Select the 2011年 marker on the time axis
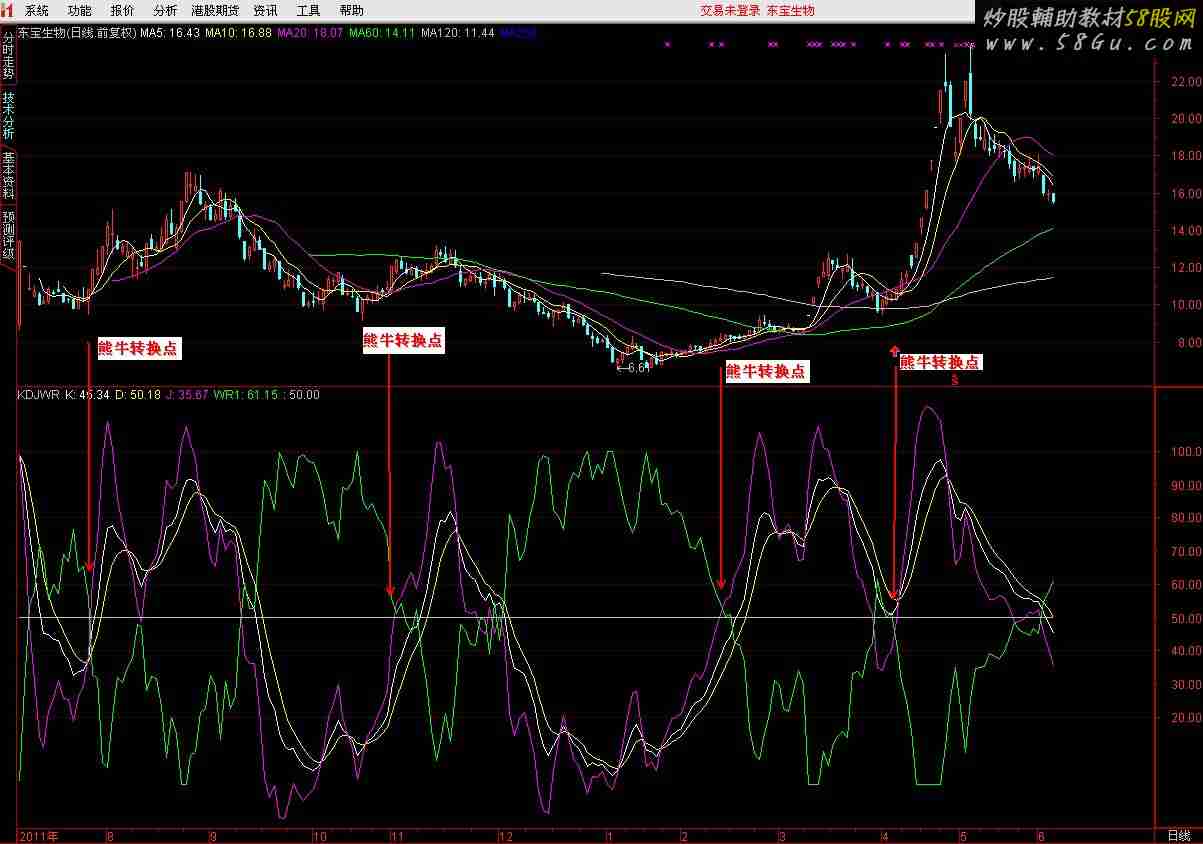 [x=38, y=835]
